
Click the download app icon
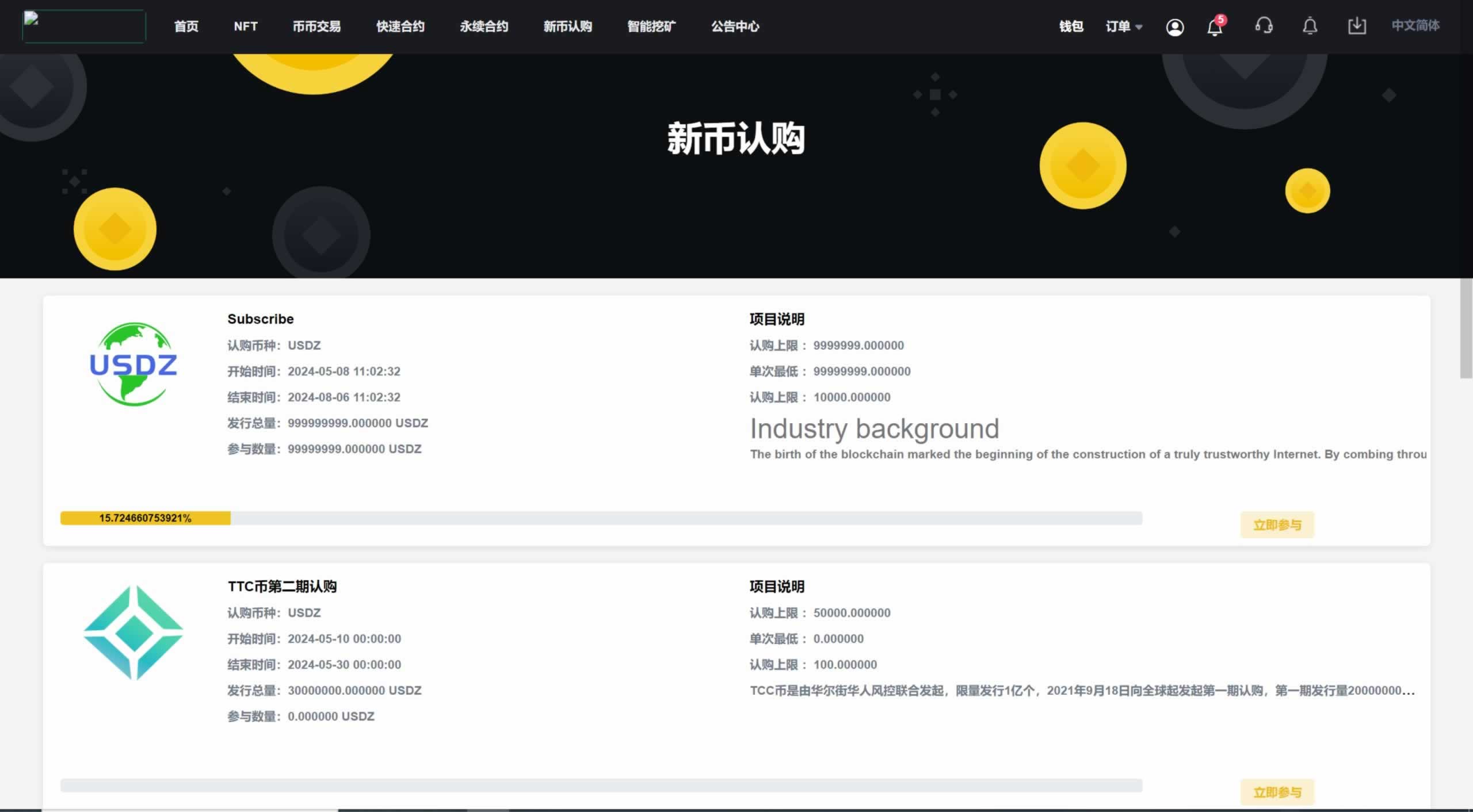[1356, 26]
